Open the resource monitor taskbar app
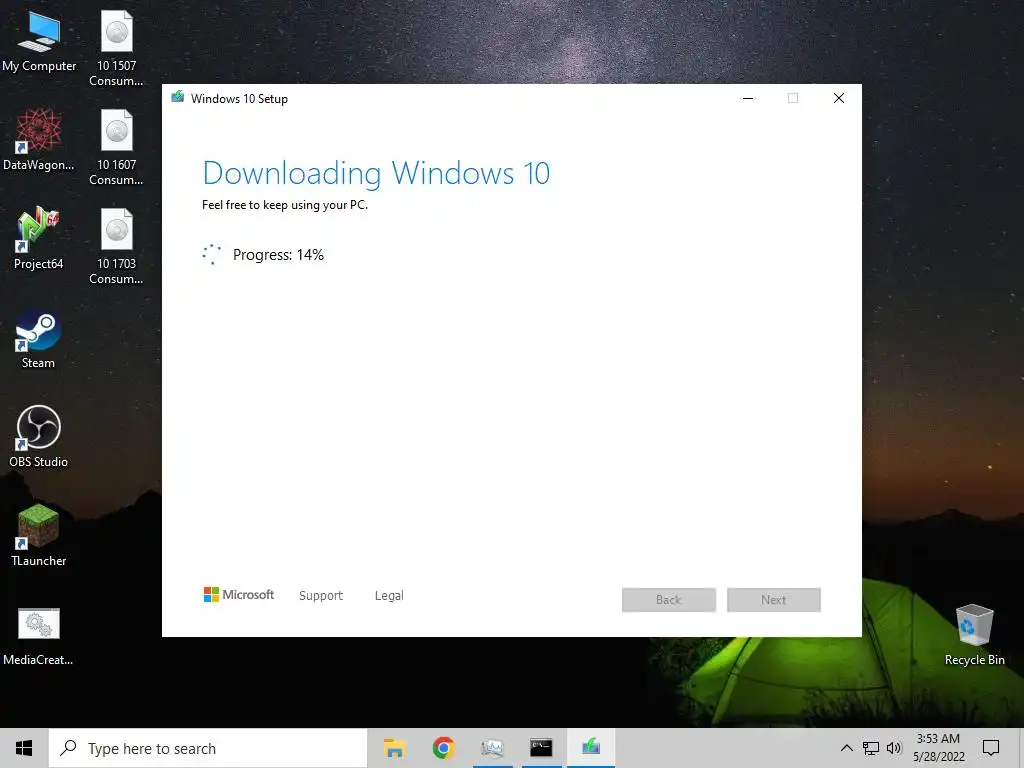This screenshot has width=1024, height=768. tap(492, 748)
